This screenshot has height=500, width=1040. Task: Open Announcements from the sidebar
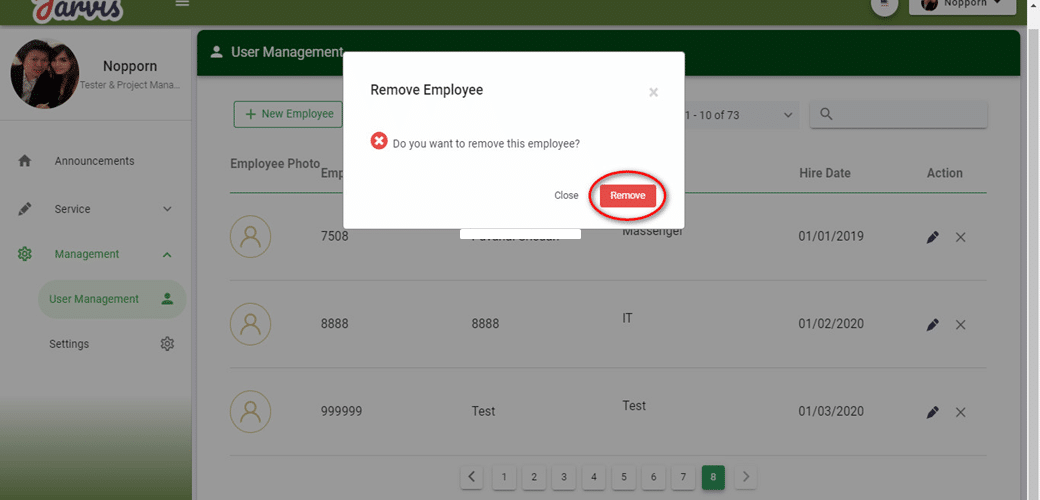tap(94, 161)
